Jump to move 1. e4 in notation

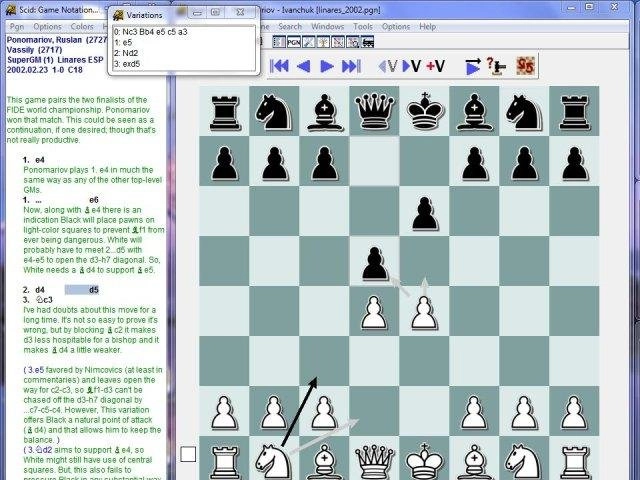click(x=40, y=160)
